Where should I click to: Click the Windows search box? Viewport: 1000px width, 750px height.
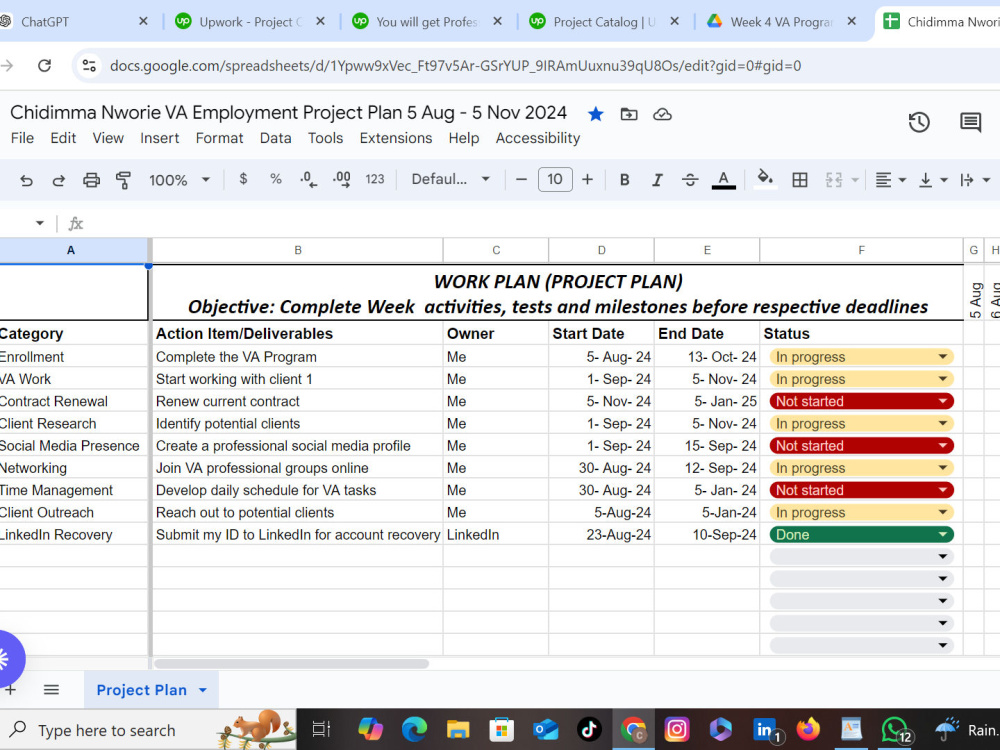click(148, 730)
